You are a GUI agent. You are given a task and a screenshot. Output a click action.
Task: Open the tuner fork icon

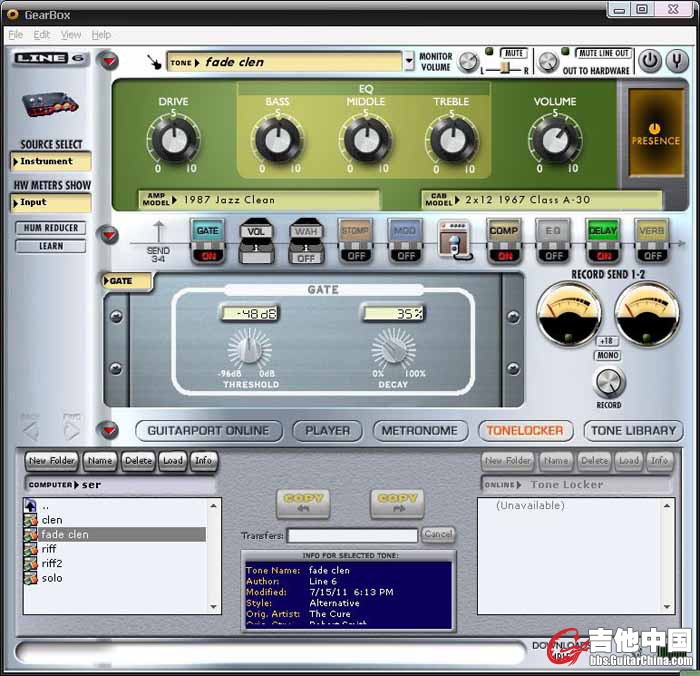(x=677, y=60)
